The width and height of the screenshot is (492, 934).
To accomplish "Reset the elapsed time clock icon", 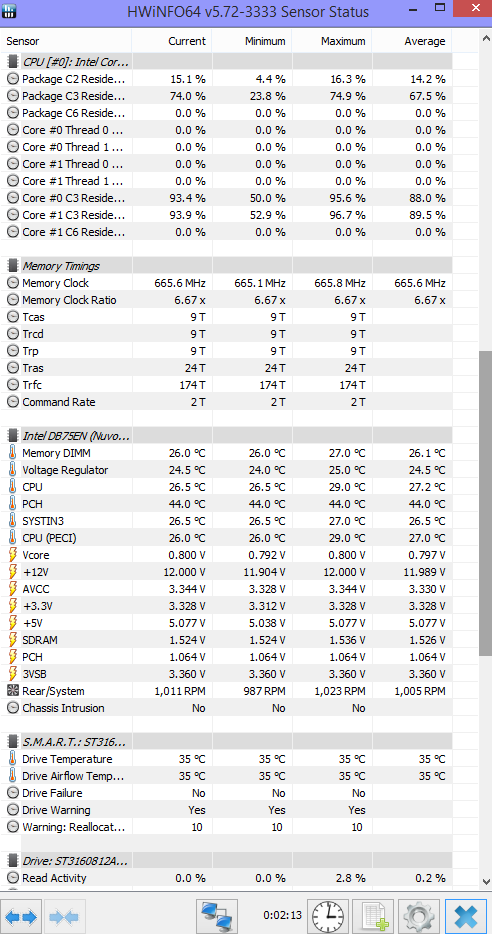I will click(x=328, y=916).
